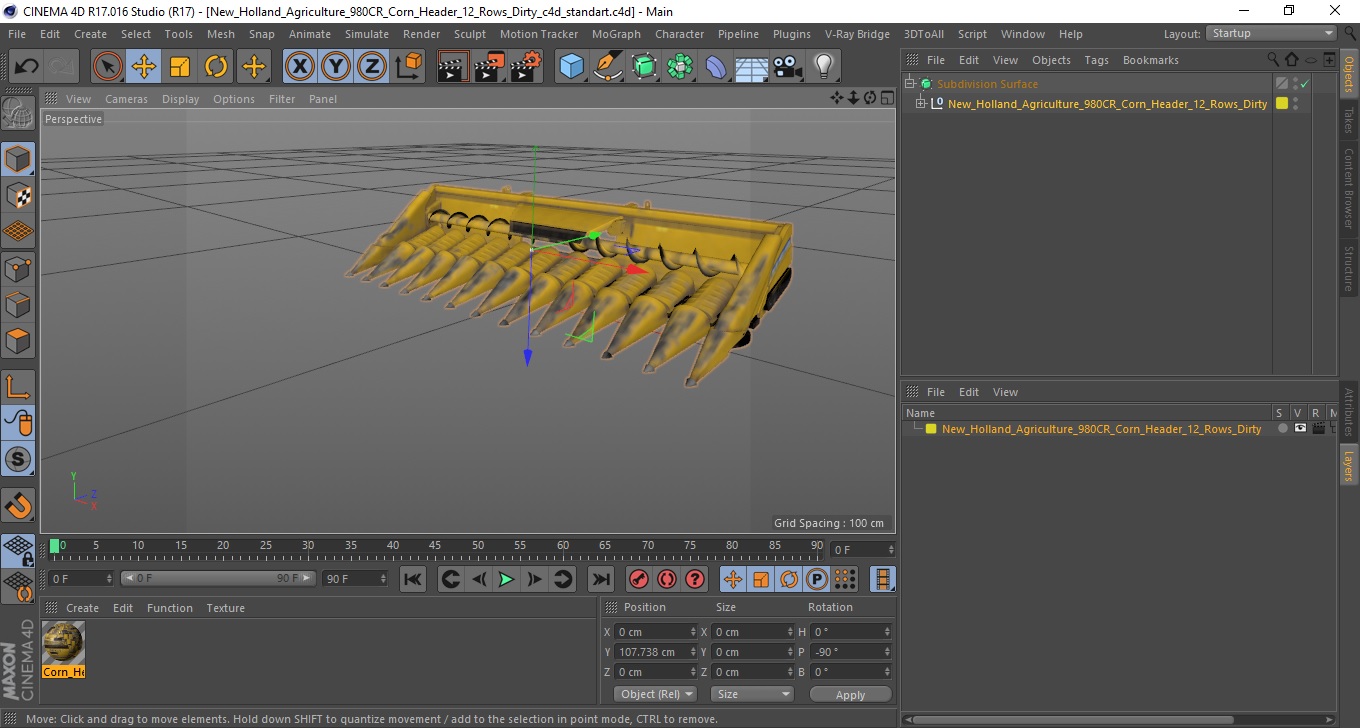This screenshot has height=728, width=1360.
Task: Click the end frame 90 F stepper
Action: click(382, 578)
